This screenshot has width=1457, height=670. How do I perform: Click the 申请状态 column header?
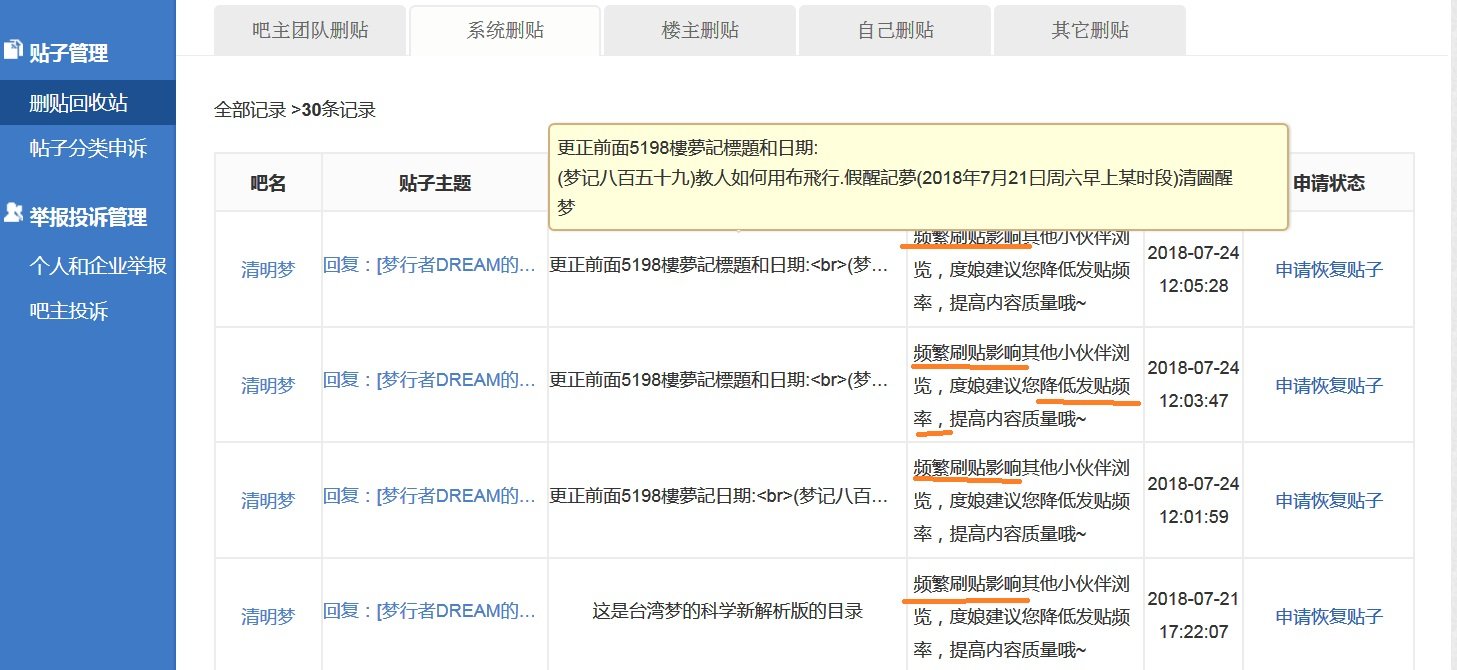click(x=1329, y=183)
